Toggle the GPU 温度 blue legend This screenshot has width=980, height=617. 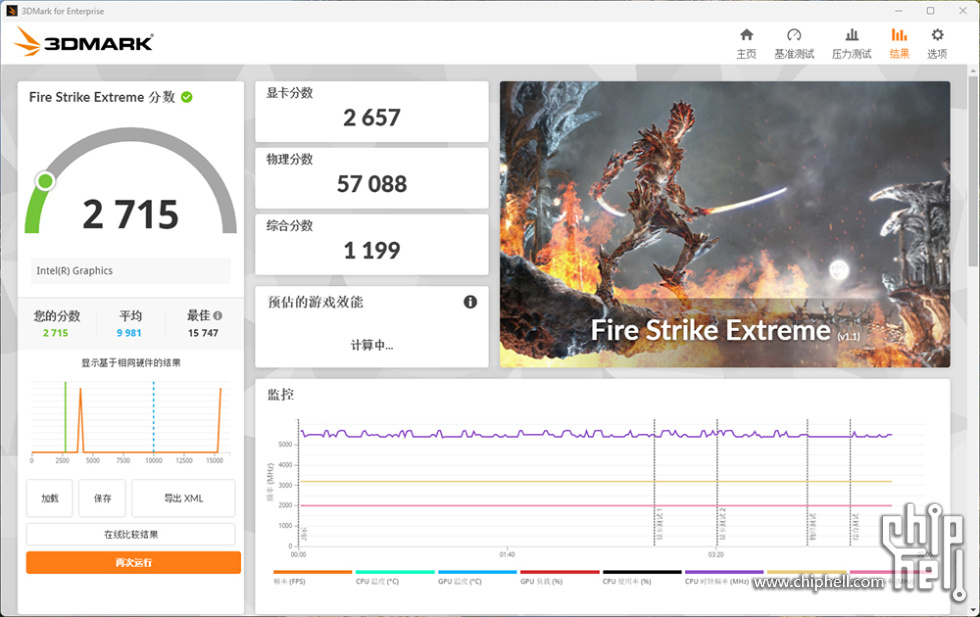tap(478, 577)
